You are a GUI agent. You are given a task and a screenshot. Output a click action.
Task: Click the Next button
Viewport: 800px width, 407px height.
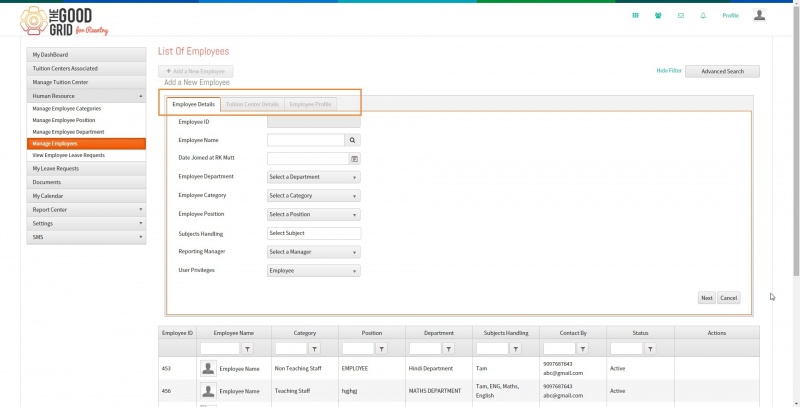coord(707,298)
